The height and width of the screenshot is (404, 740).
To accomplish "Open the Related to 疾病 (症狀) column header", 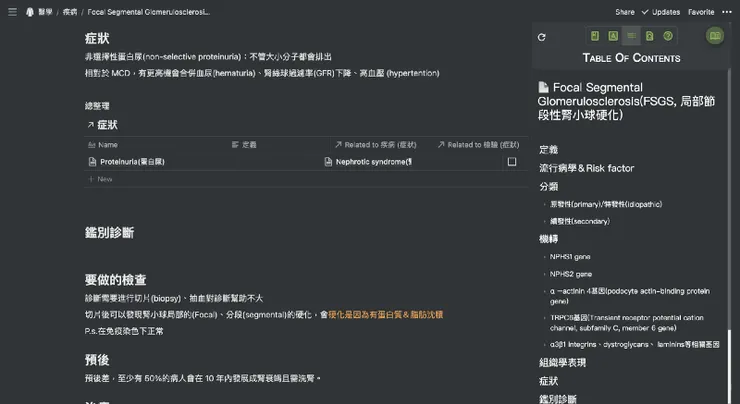I will [376, 145].
